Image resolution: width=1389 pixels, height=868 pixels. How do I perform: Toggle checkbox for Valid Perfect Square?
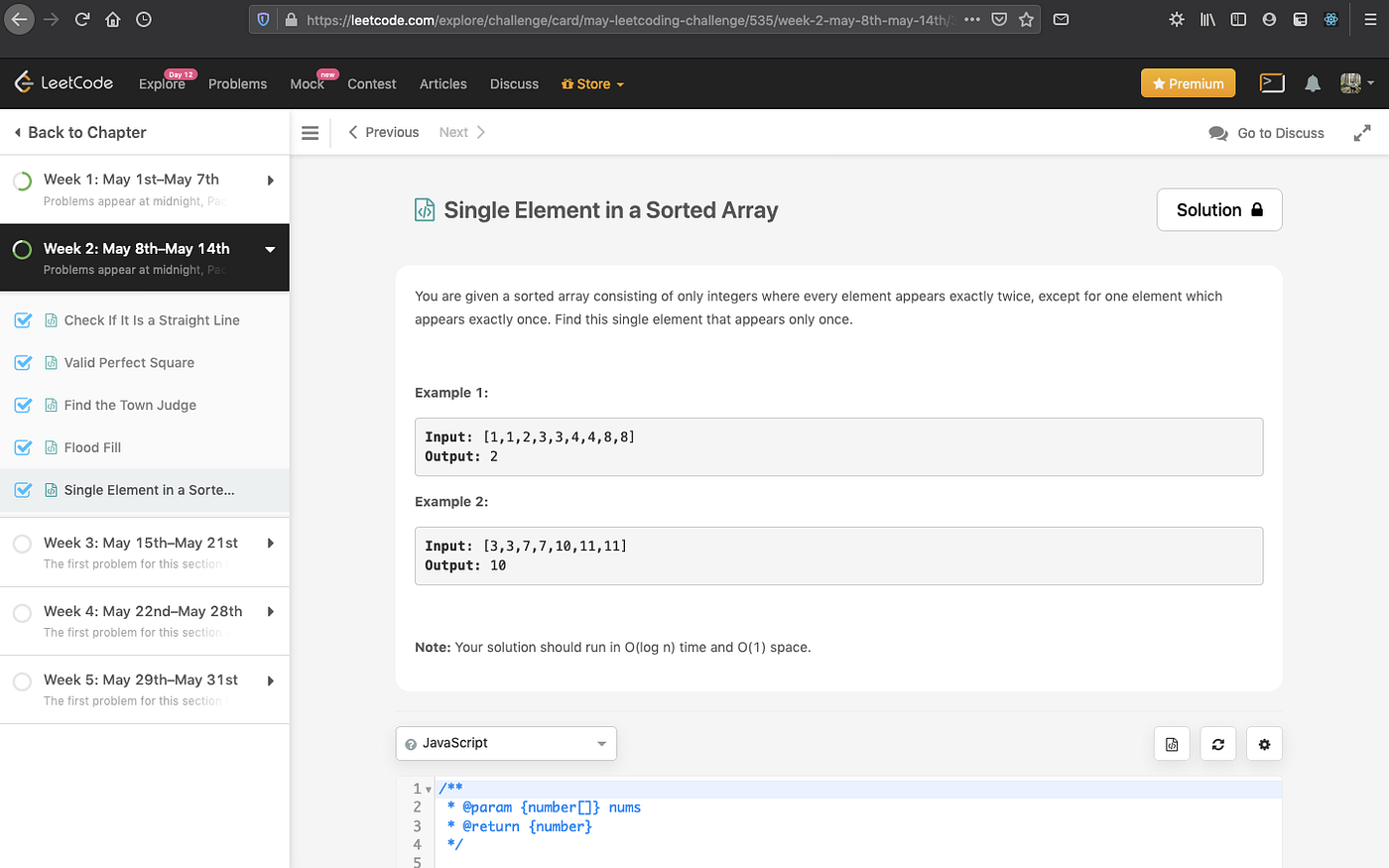click(x=24, y=363)
